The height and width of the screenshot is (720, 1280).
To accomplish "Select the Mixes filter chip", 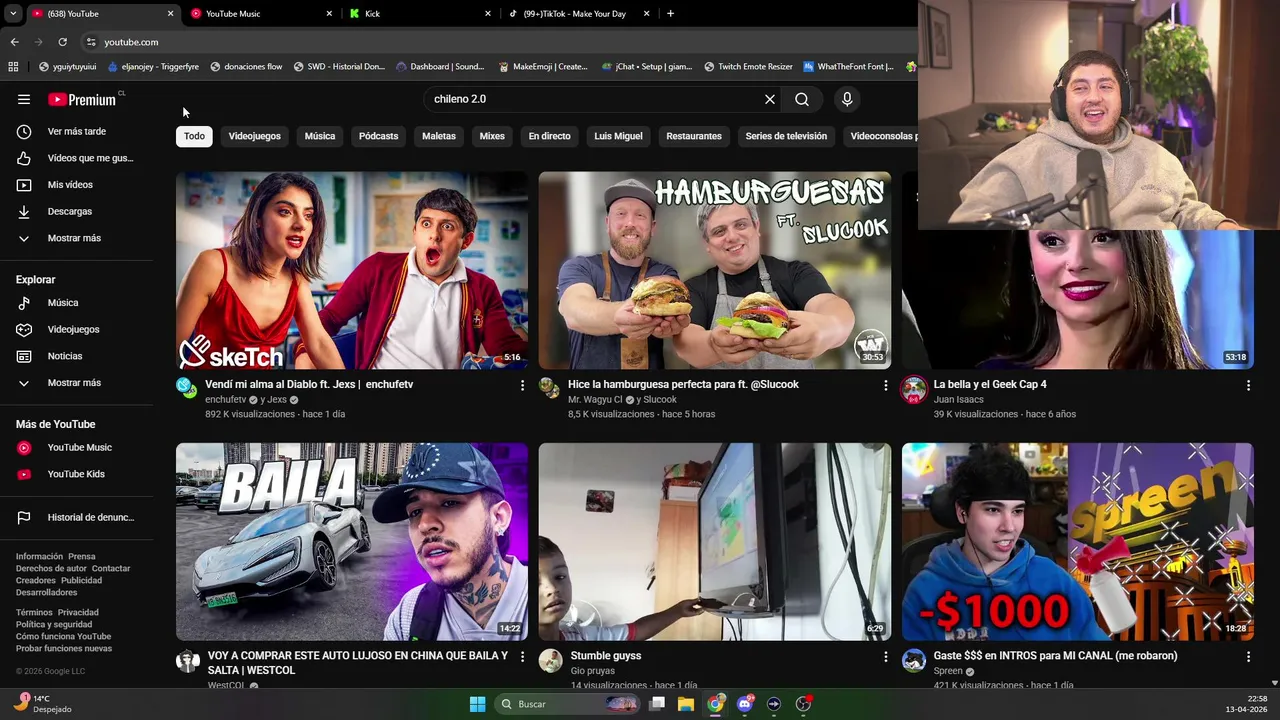I will (x=492, y=136).
